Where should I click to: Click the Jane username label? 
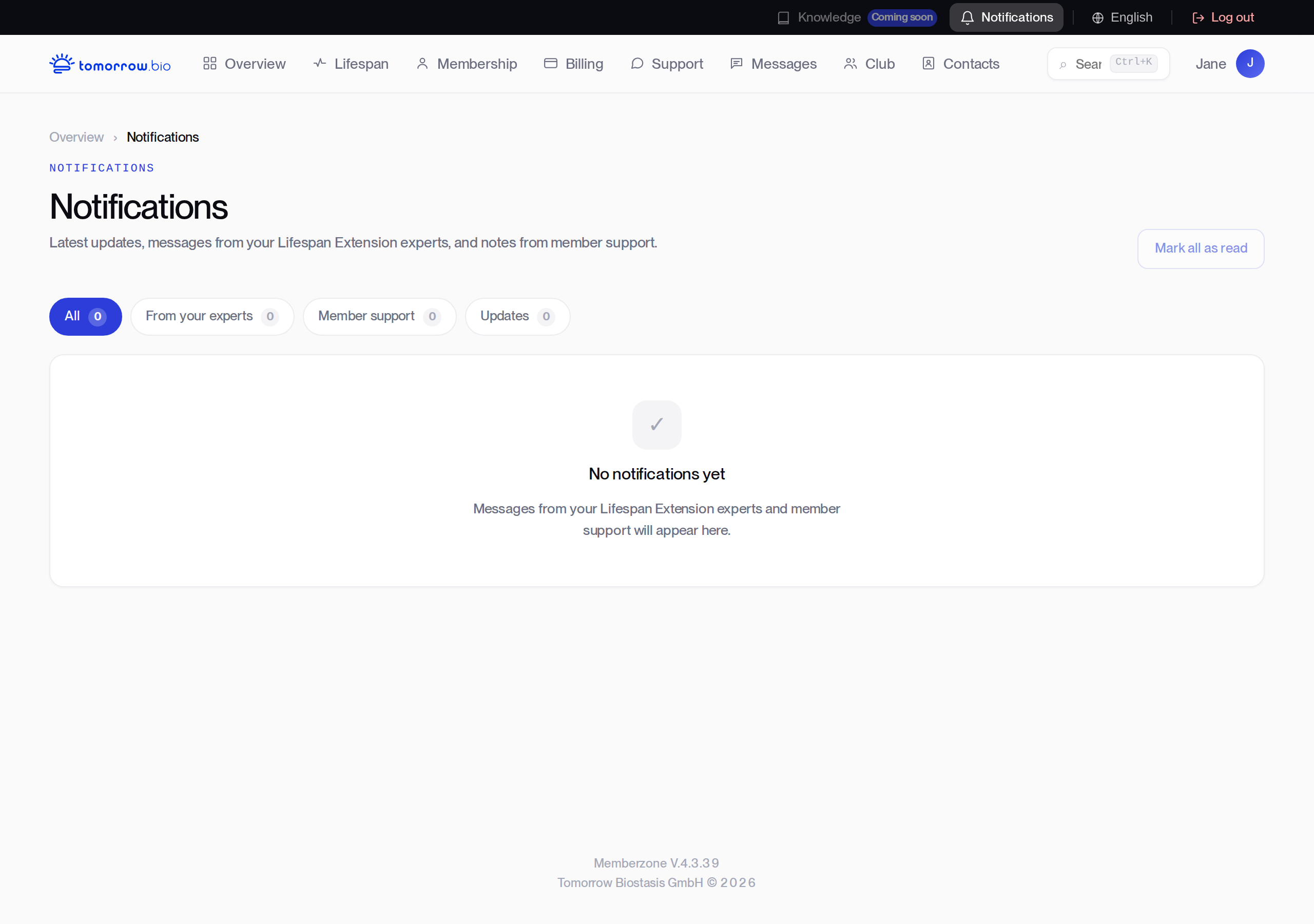(x=1210, y=64)
